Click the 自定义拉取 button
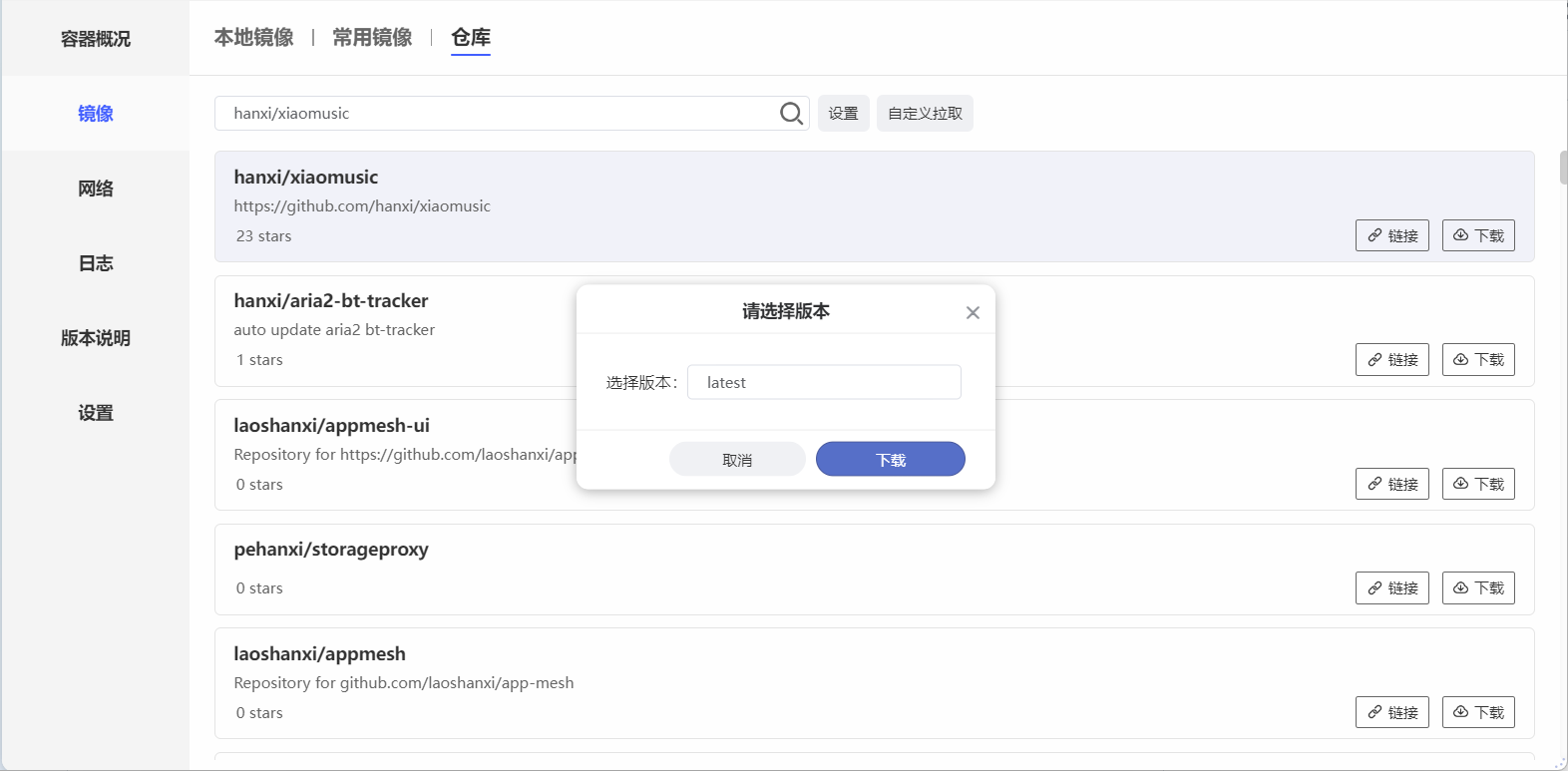The width and height of the screenshot is (1568, 771). point(925,114)
